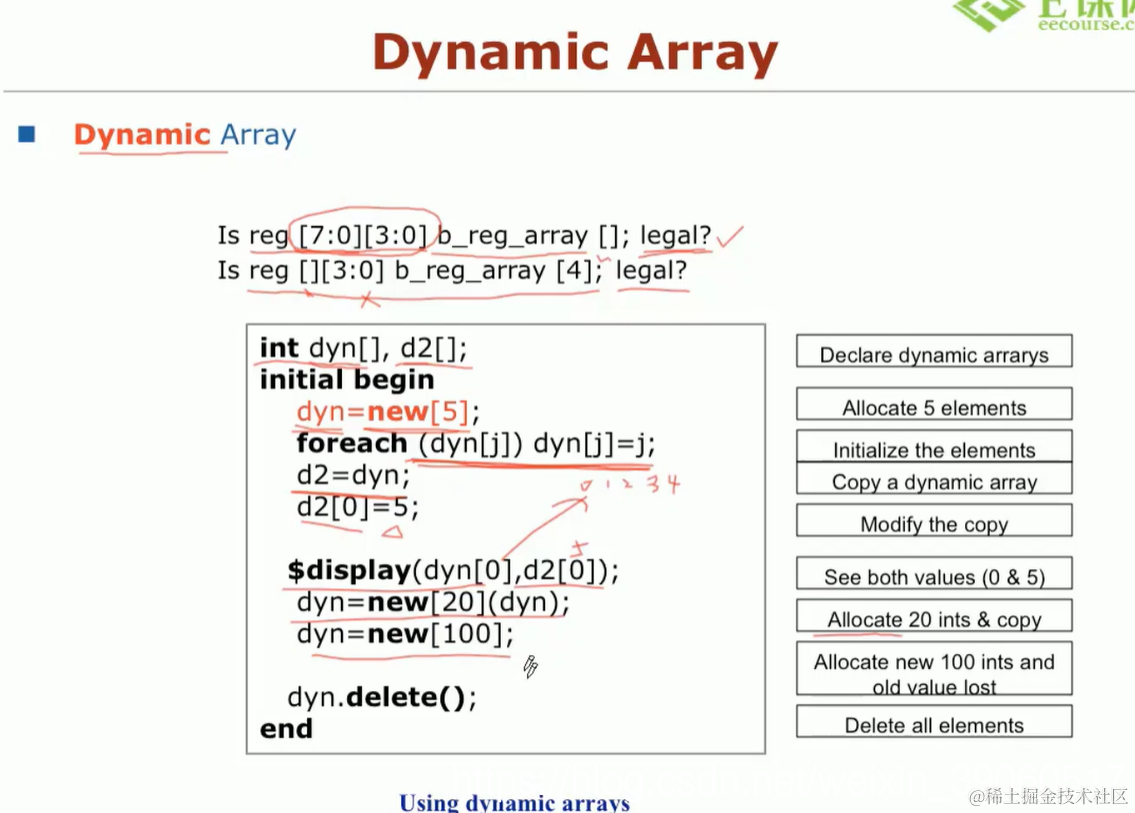Click code line 'd2[0]=5;'
This screenshot has height=813, width=1135.
pyautogui.click(x=358, y=506)
